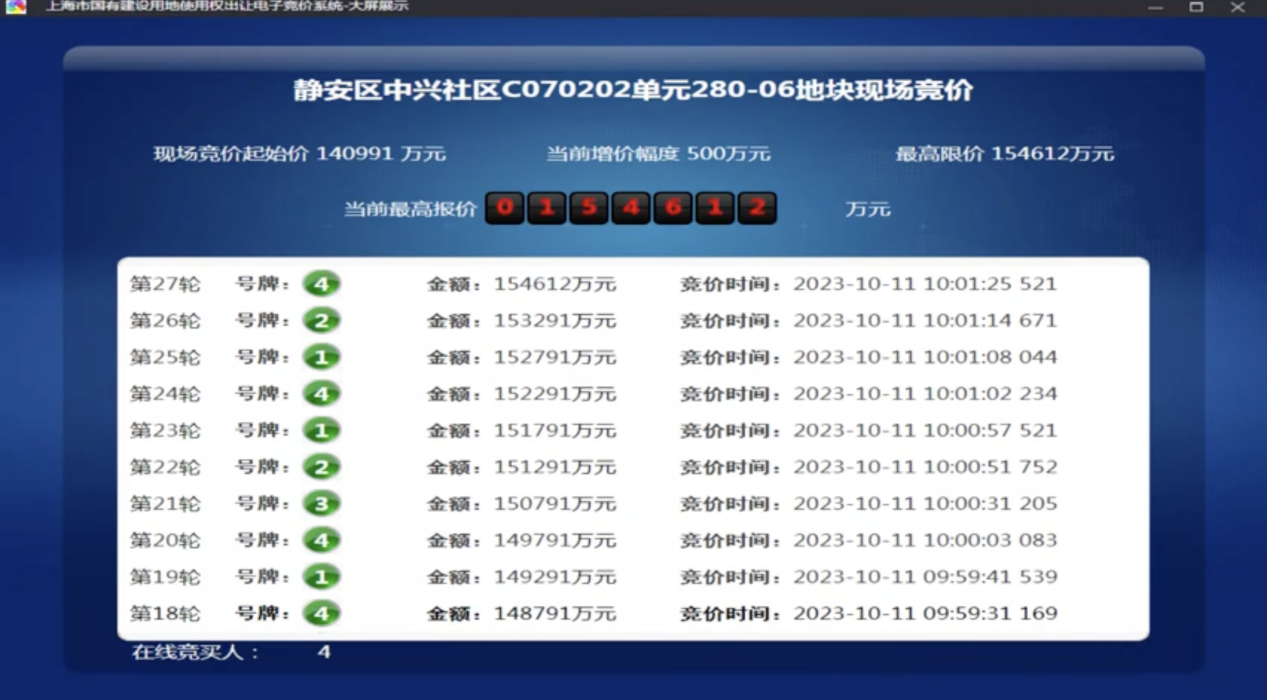
Task: Click the 当前最高报价 label
Action: 410,209
